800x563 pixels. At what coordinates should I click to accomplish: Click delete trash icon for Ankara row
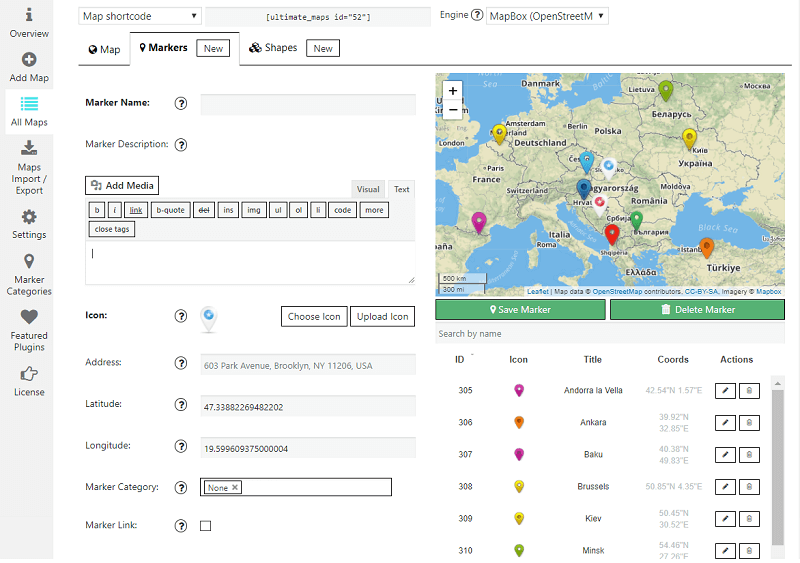750,423
